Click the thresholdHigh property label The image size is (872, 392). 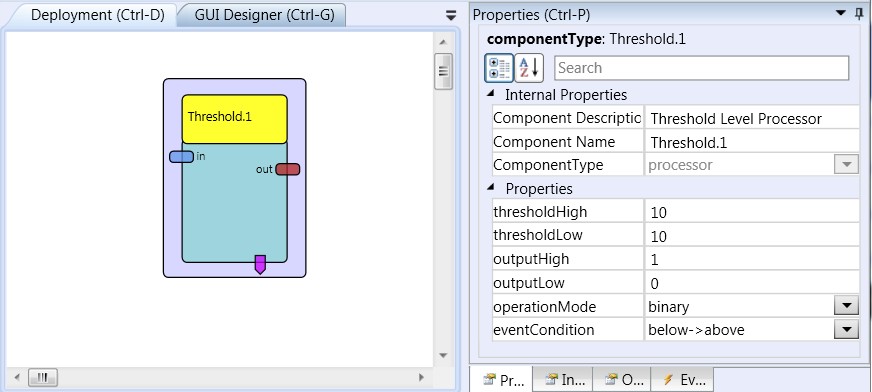click(540, 212)
